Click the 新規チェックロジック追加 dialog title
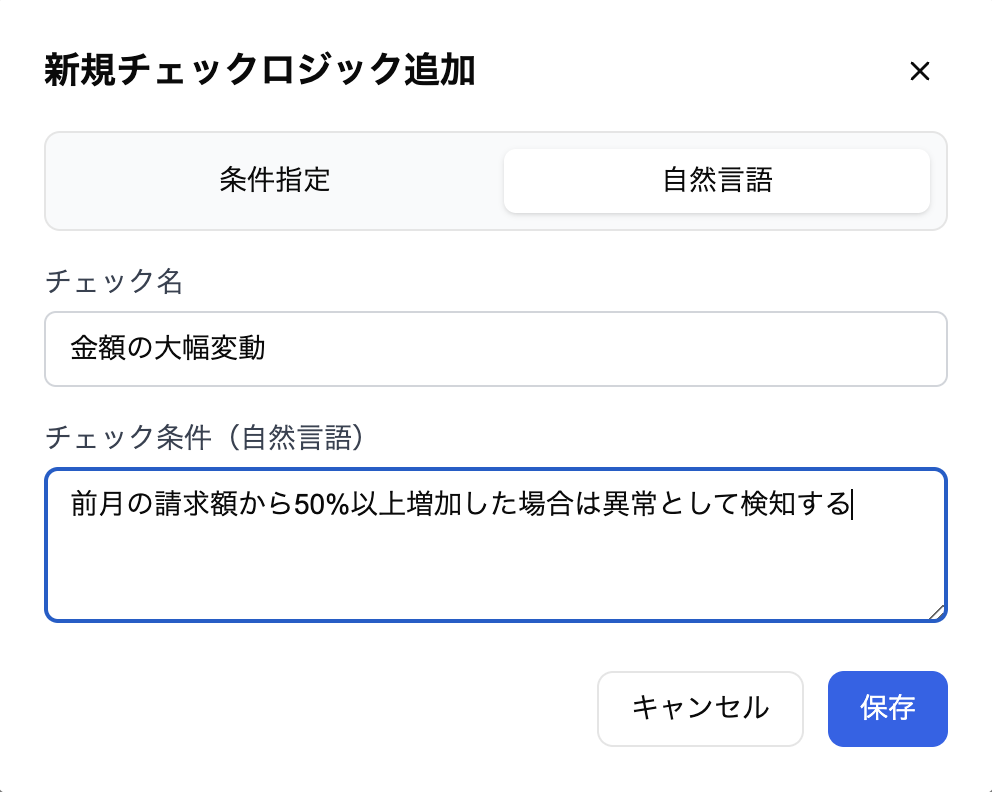The width and height of the screenshot is (992, 792). pos(260,72)
